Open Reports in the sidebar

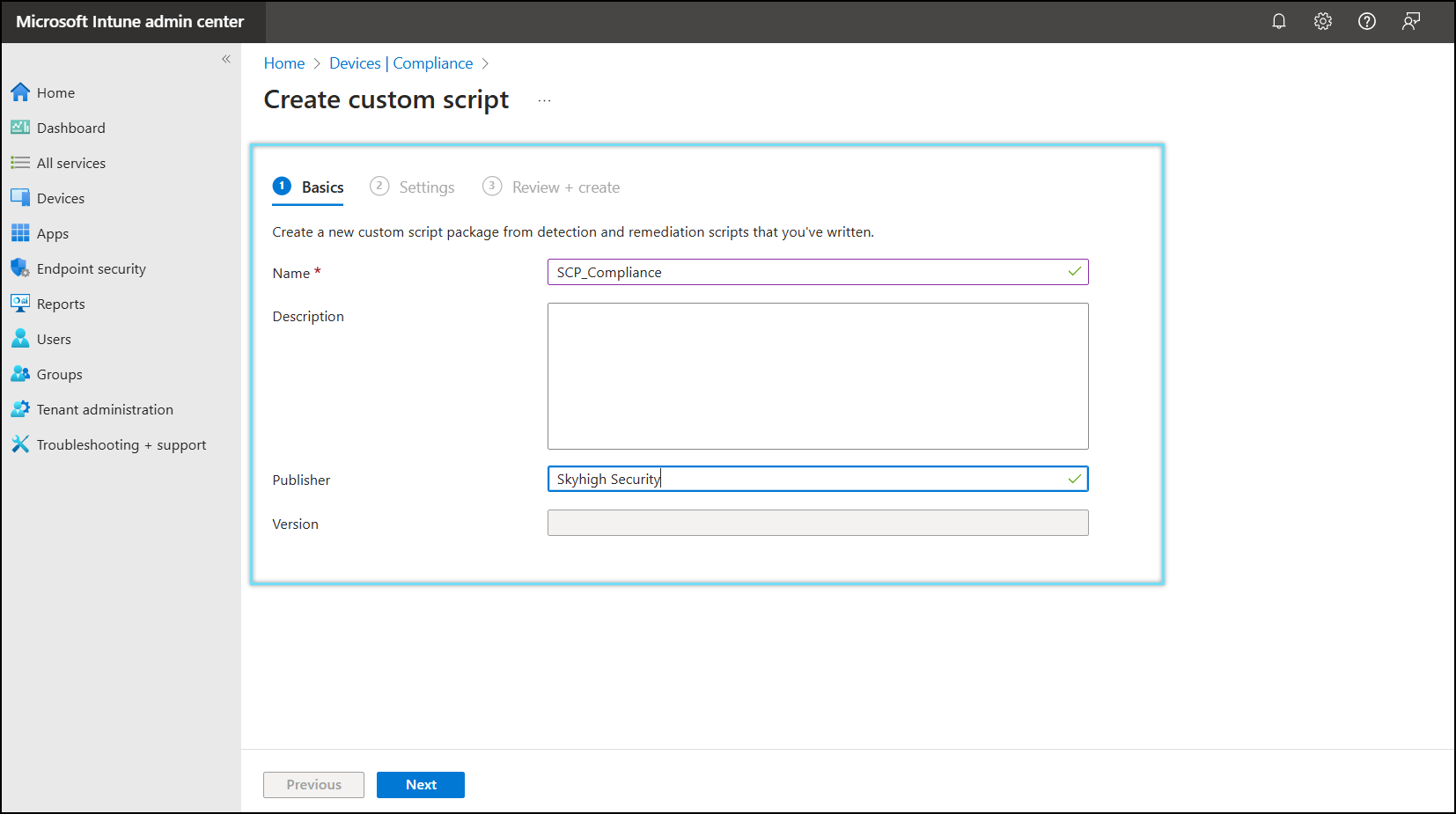(61, 304)
